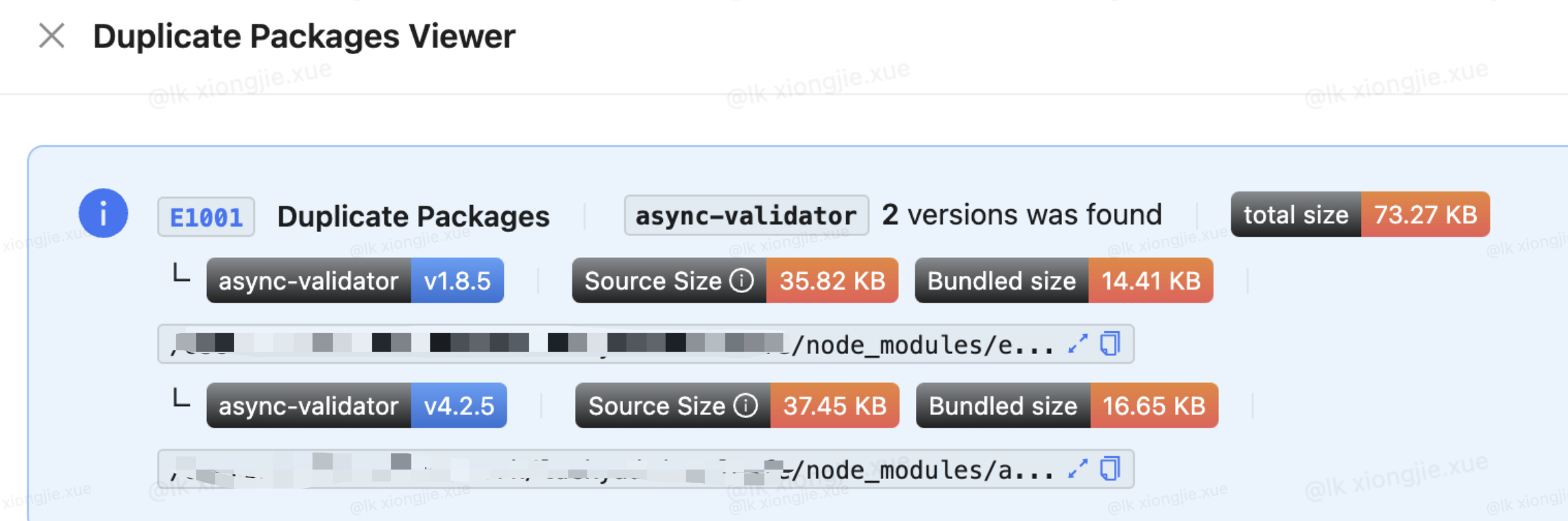
Task: Click the blue info circle icon
Action: pyautogui.click(x=103, y=213)
